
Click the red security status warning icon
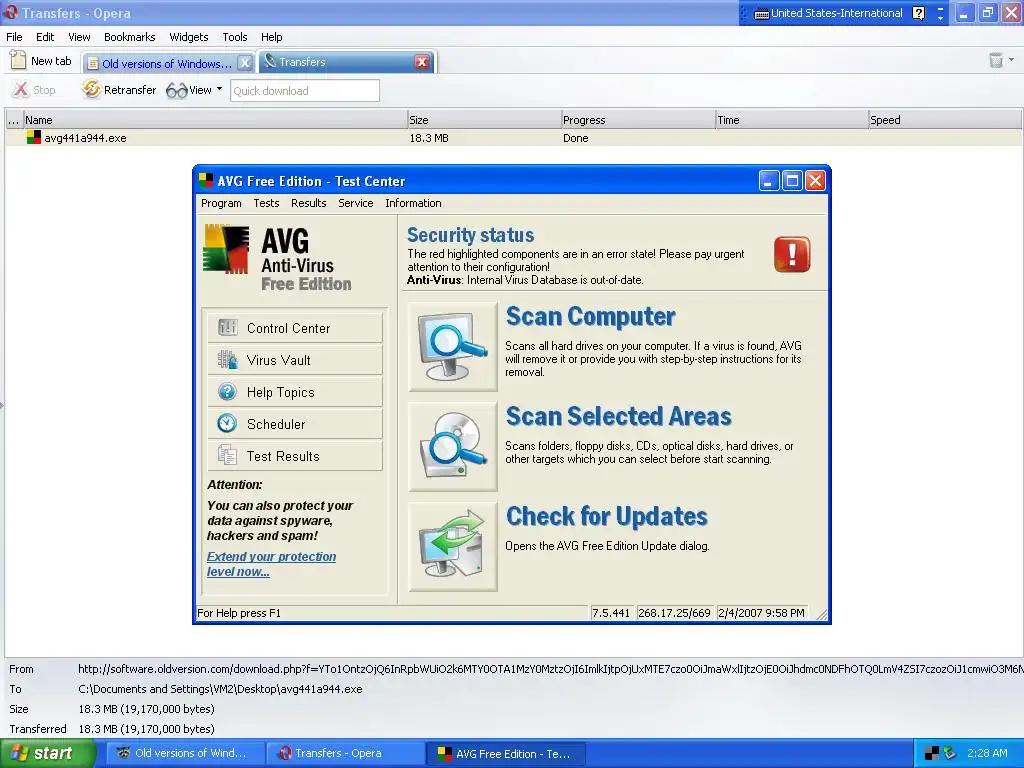[x=792, y=254]
